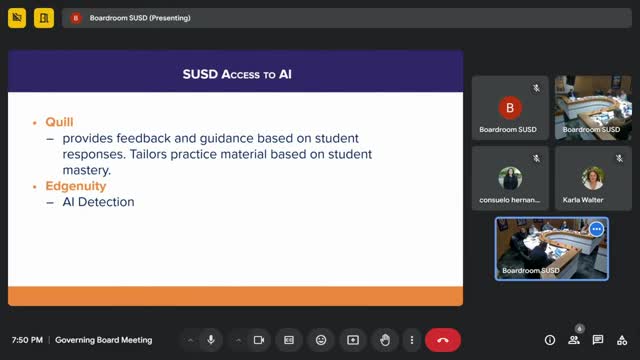The height and width of the screenshot is (360, 640).
Task: Click the Boardroom SUSD (Presenting) label
Action: click(x=140, y=18)
